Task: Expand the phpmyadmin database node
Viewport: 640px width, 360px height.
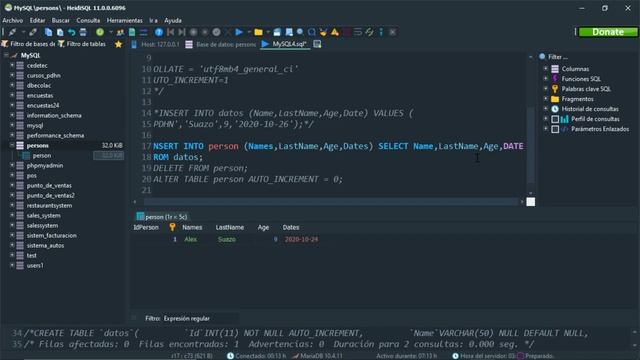Action: coord(12,165)
